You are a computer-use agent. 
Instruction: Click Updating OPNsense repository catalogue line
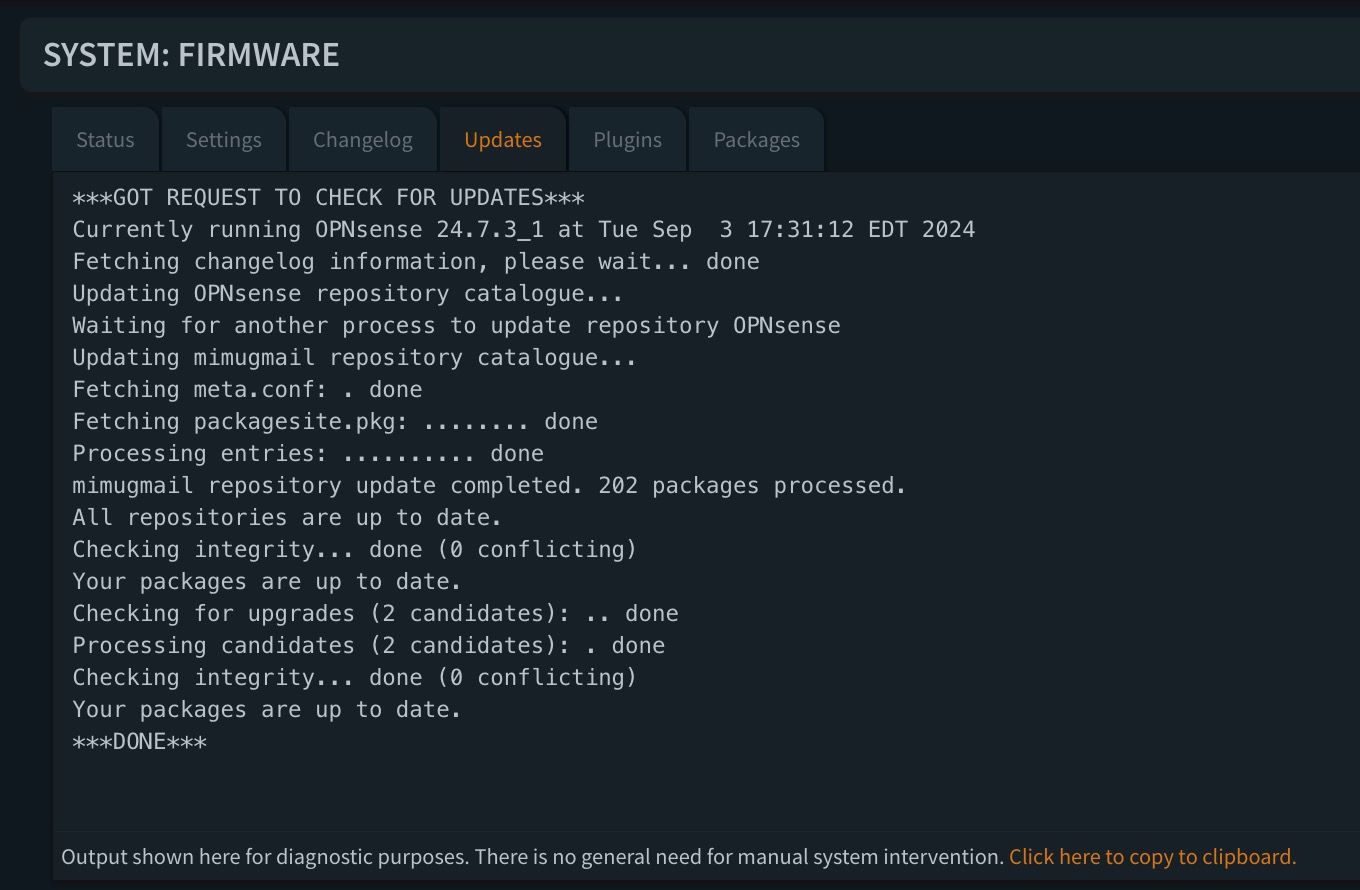[x=348, y=294]
